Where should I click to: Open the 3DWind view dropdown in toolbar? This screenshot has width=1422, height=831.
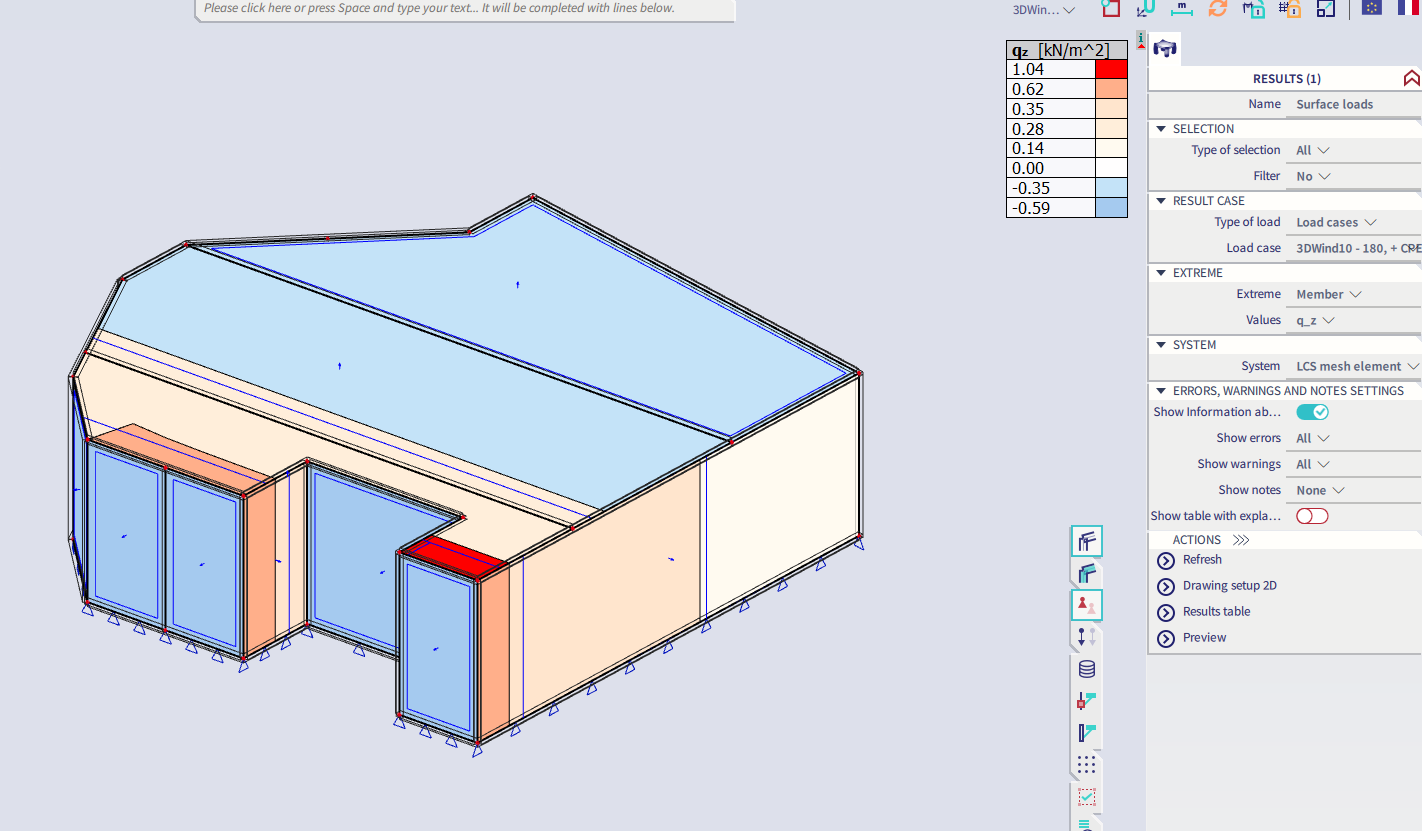point(1044,10)
